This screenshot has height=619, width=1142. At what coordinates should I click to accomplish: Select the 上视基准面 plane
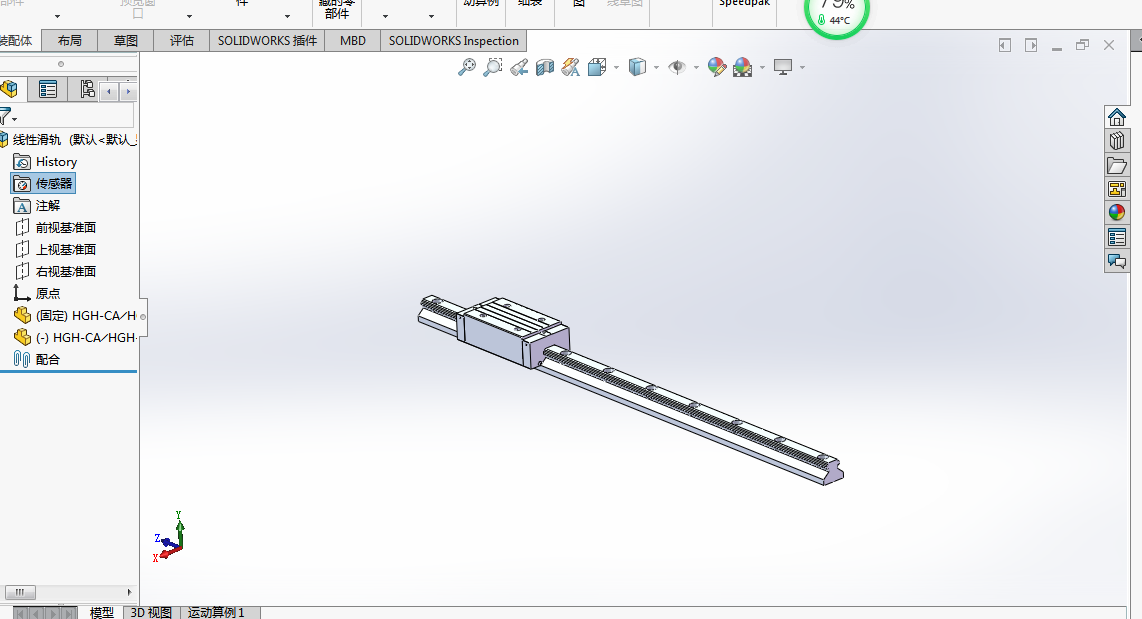click(x=55, y=249)
